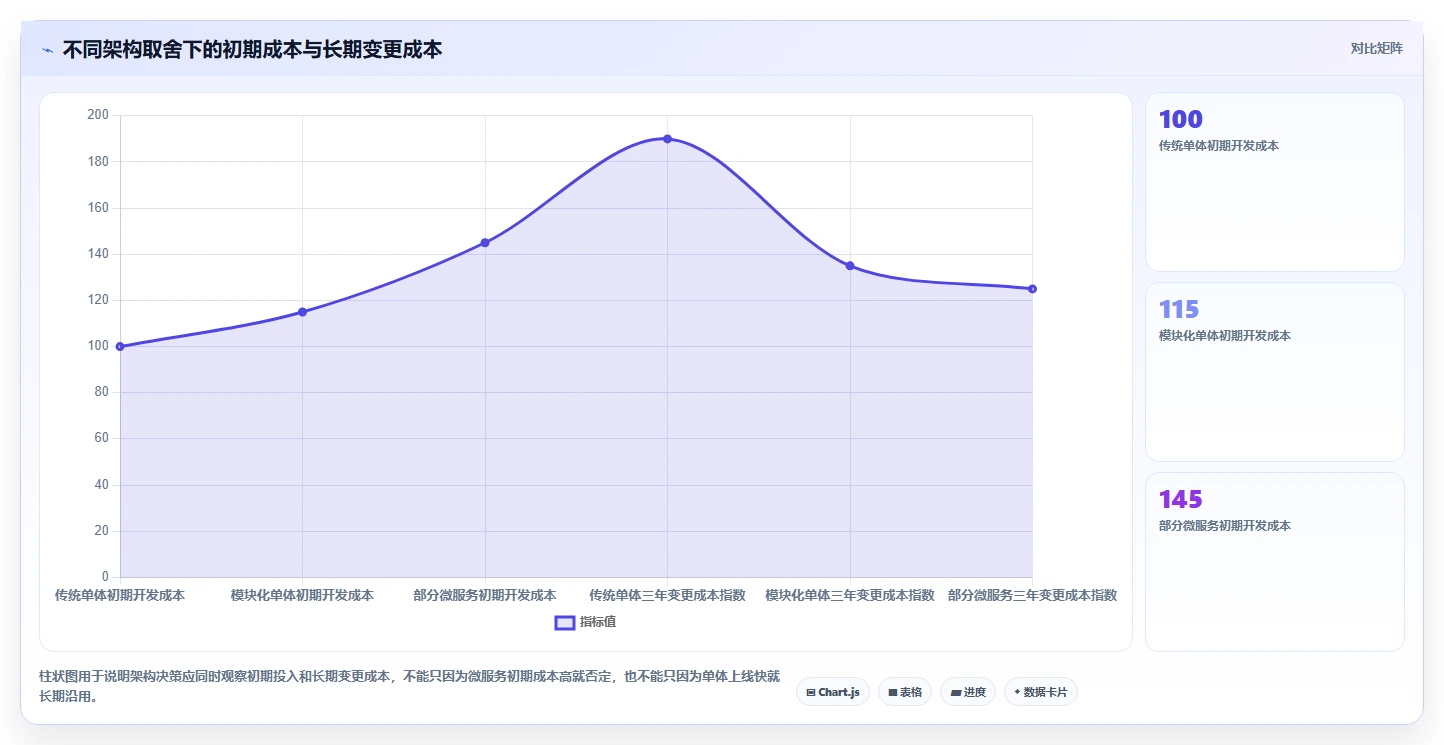
Task: Toggle the 指标值 legend item
Action: click(x=585, y=622)
